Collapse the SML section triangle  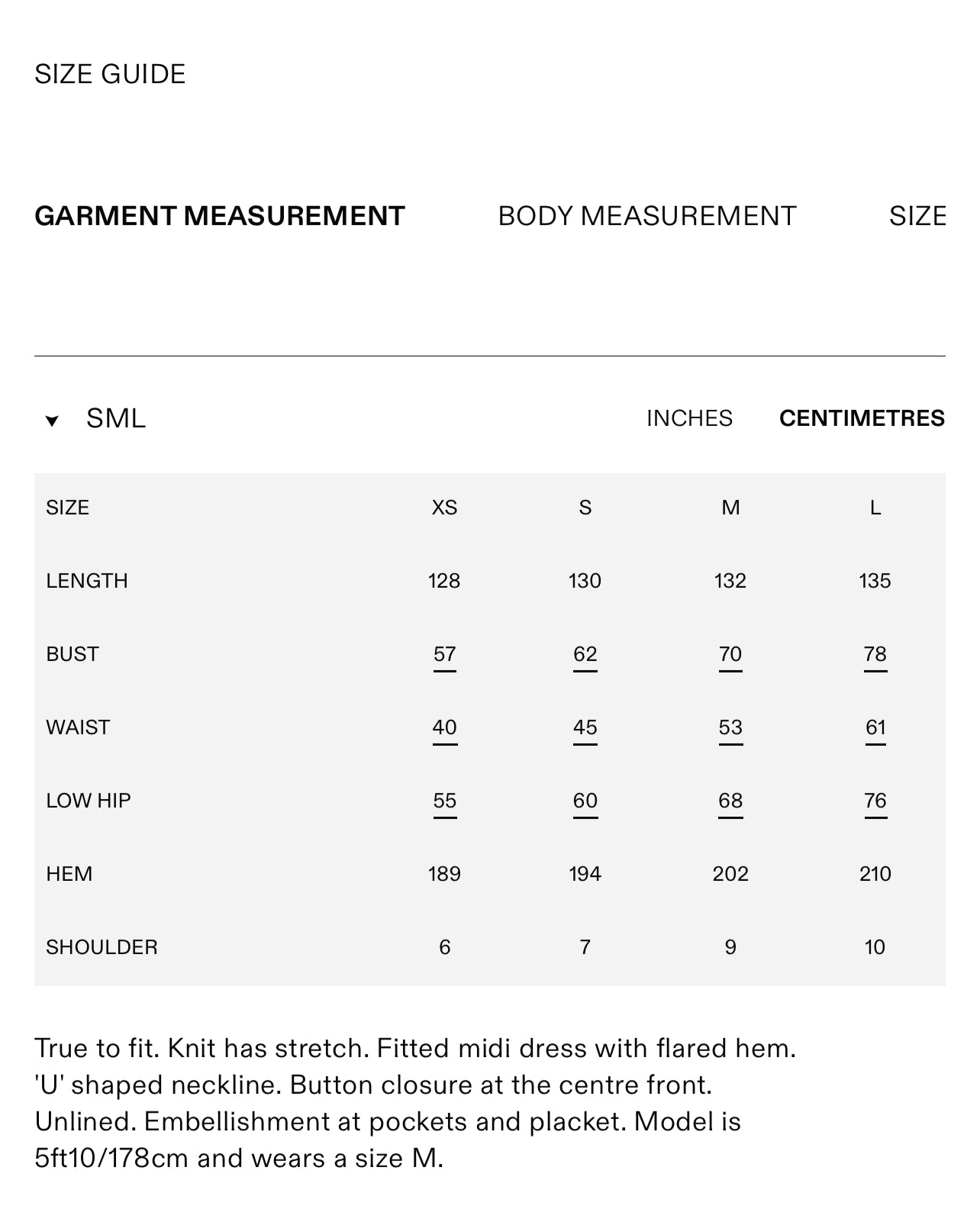click(x=52, y=421)
